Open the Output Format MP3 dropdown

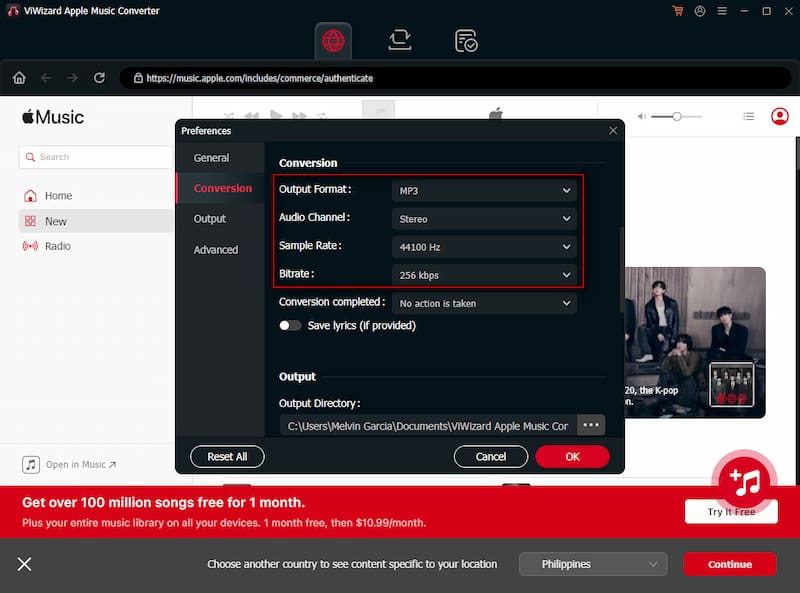click(x=485, y=190)
